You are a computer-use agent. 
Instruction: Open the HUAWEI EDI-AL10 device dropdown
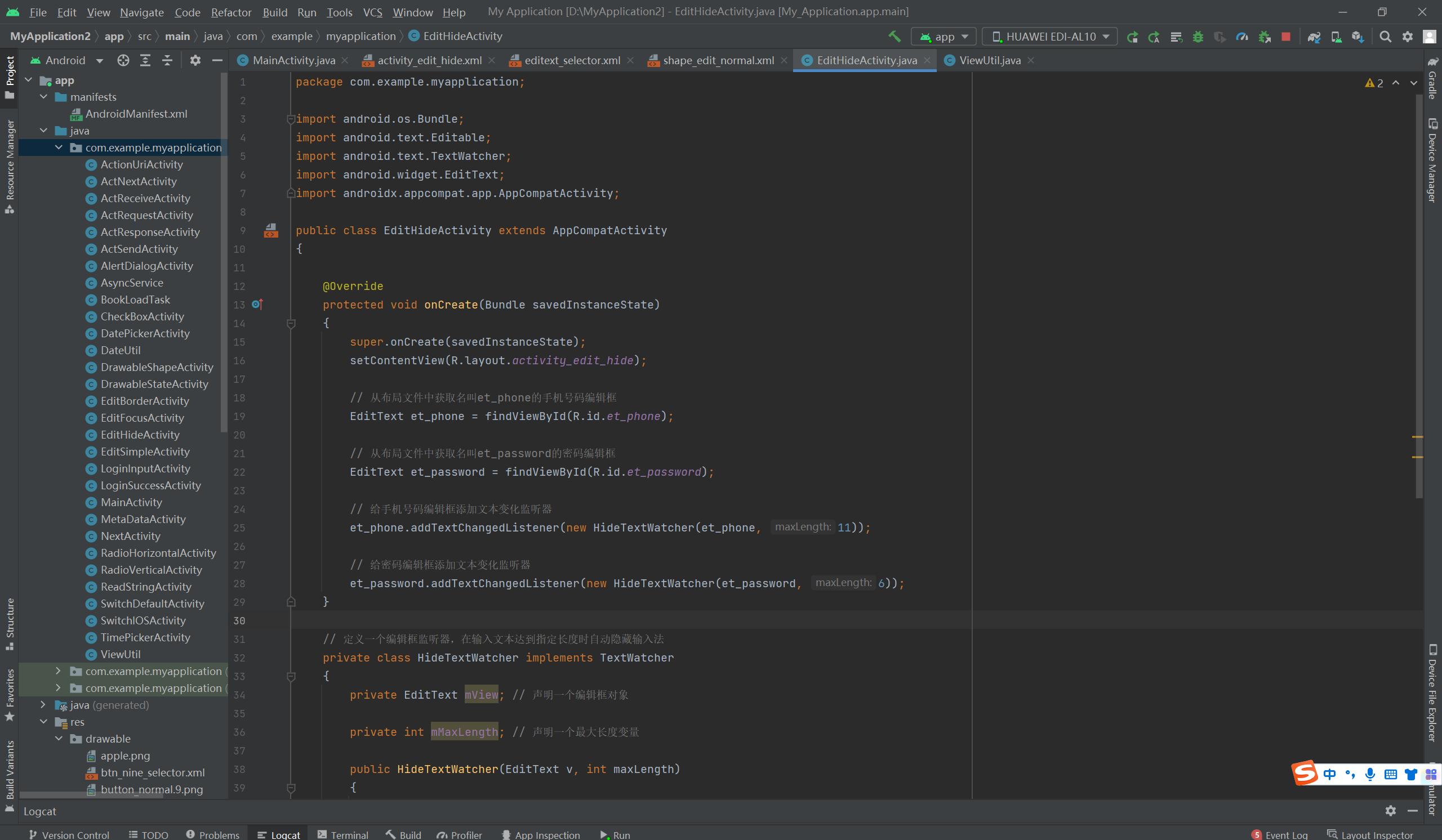(x=1050, y=37)
